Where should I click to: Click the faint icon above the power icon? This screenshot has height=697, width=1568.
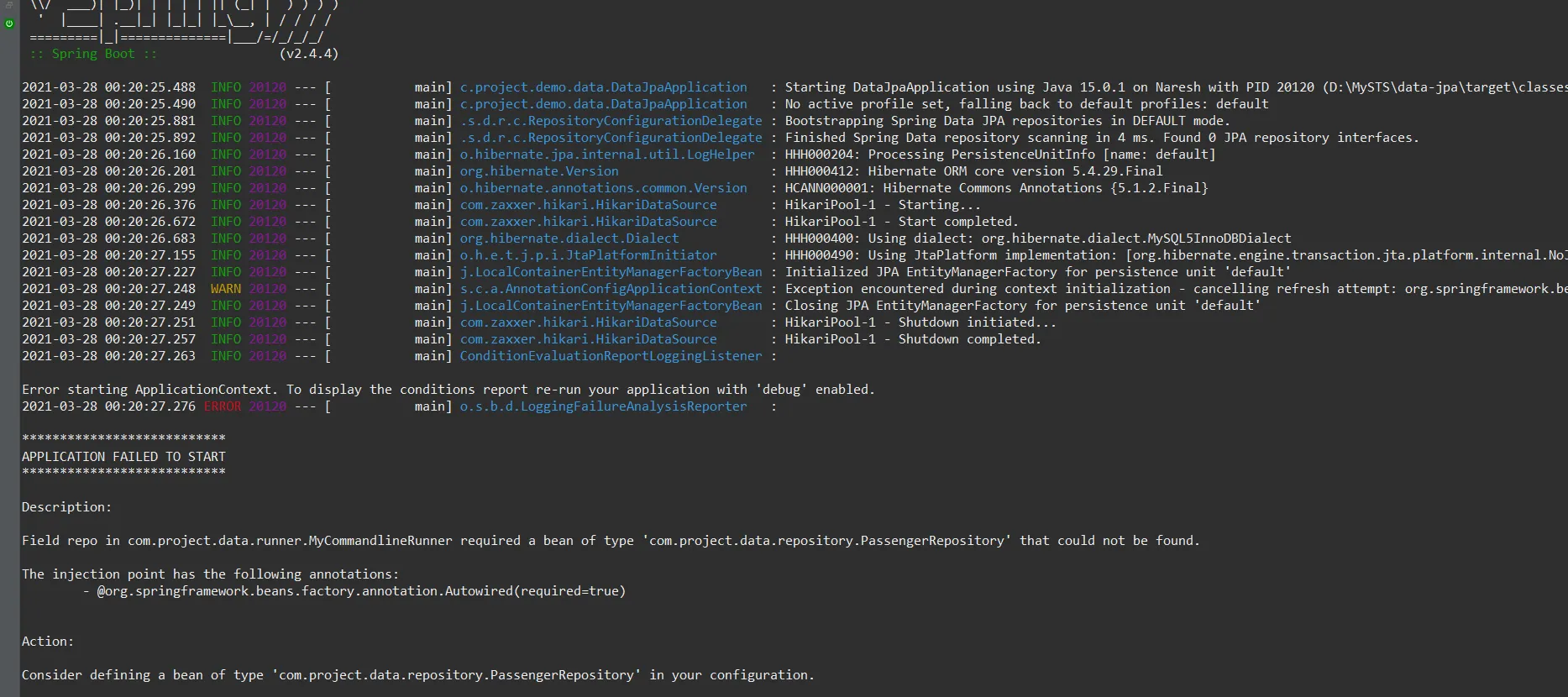click(9, 7)
